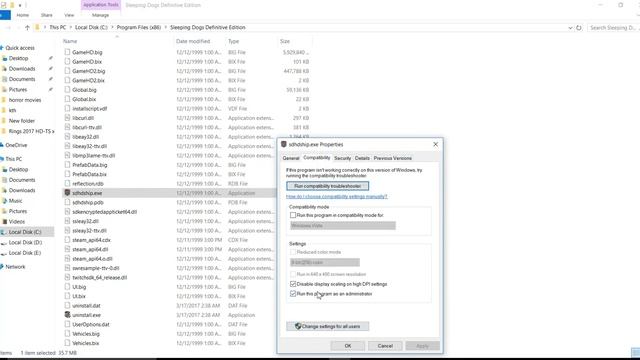Open How do I choose compatibility settings link

(x=336, y=197)
